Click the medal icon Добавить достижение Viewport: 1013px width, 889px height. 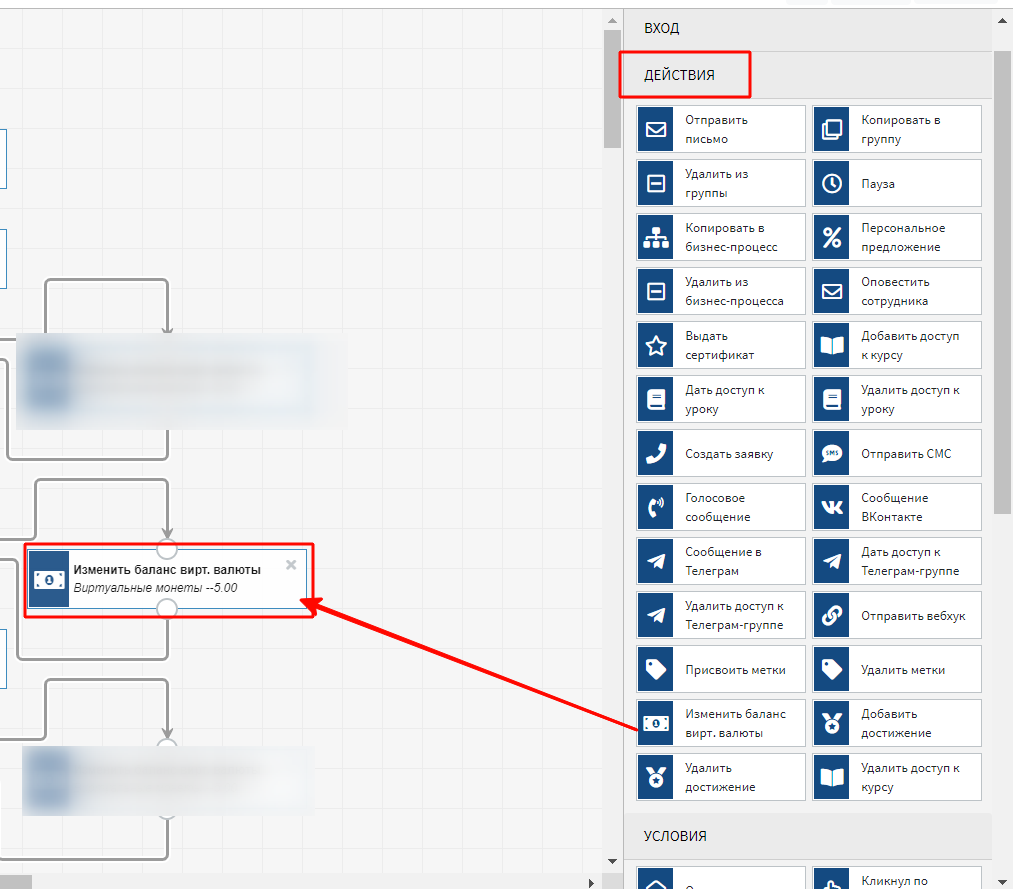[832, 723]
